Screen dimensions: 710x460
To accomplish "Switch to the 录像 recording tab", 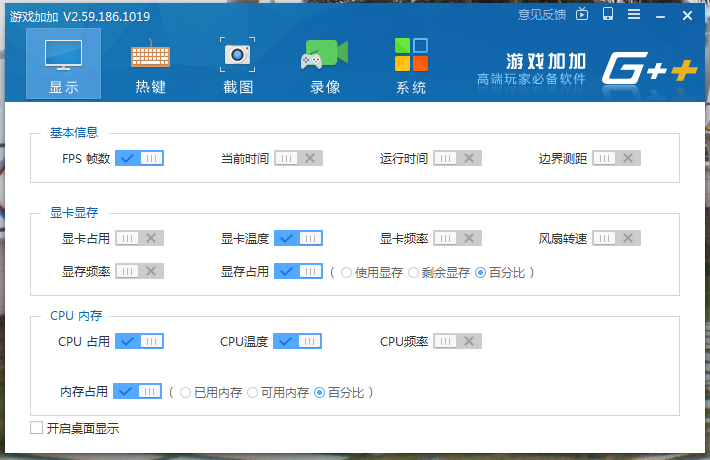I will pyautogui.click(x=325, y=66).
